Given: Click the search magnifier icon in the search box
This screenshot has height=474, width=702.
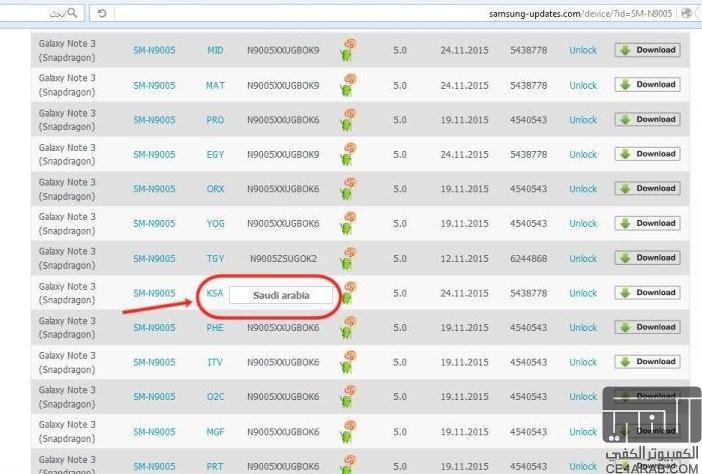Looking at the screenshot, I should pyautogui.click(x=73, y=13).
